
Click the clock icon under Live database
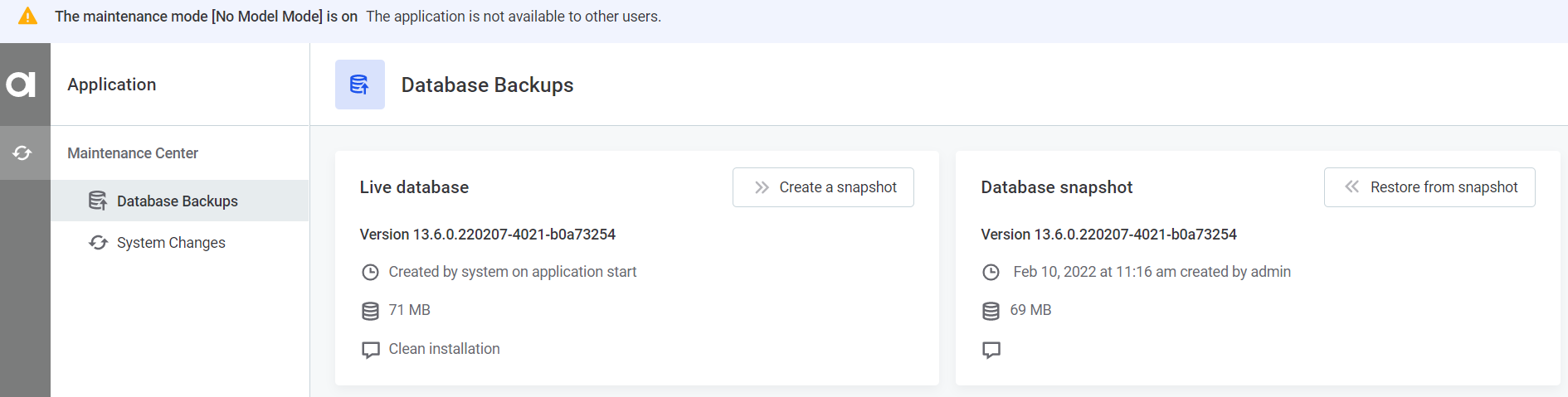[x=370, y=272]
